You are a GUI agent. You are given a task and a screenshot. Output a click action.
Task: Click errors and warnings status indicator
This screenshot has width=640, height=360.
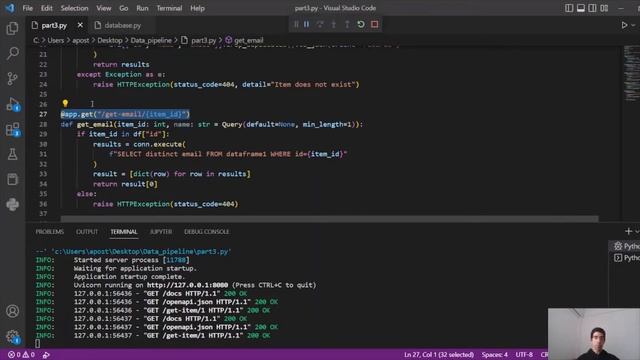click(21, 355)
